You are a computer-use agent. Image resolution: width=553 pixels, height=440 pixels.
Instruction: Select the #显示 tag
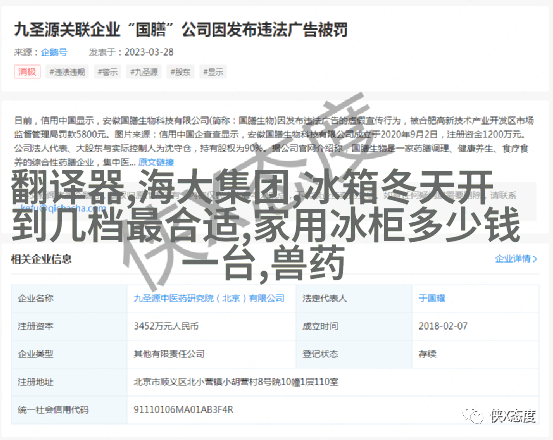tap(213, 72)
